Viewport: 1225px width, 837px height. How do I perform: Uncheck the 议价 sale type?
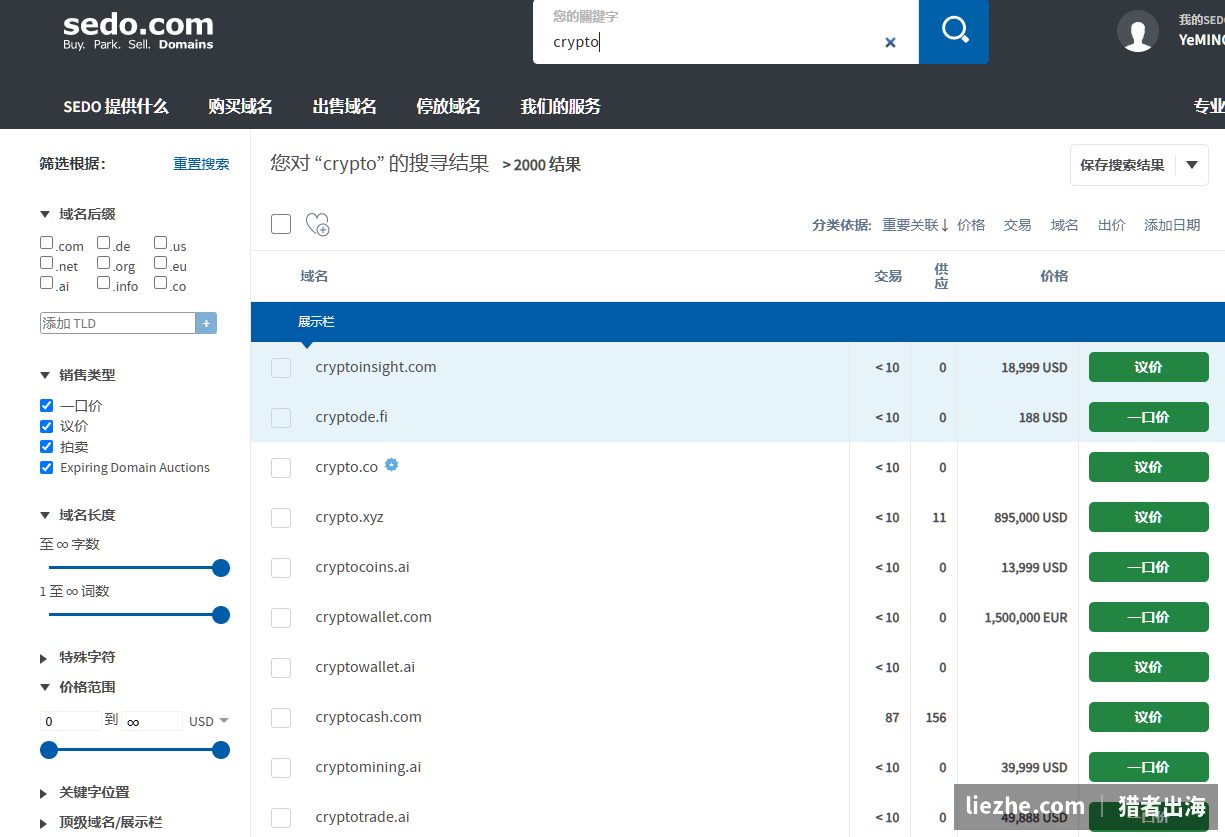click(46, 426)
